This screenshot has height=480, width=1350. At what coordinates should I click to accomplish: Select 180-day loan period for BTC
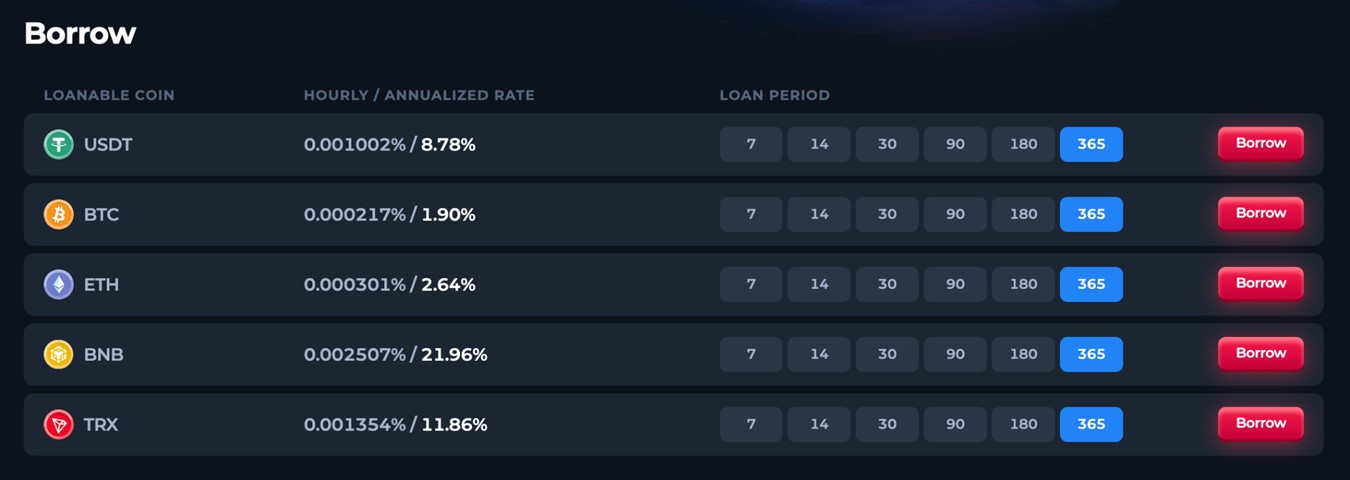pos(1023,214)
